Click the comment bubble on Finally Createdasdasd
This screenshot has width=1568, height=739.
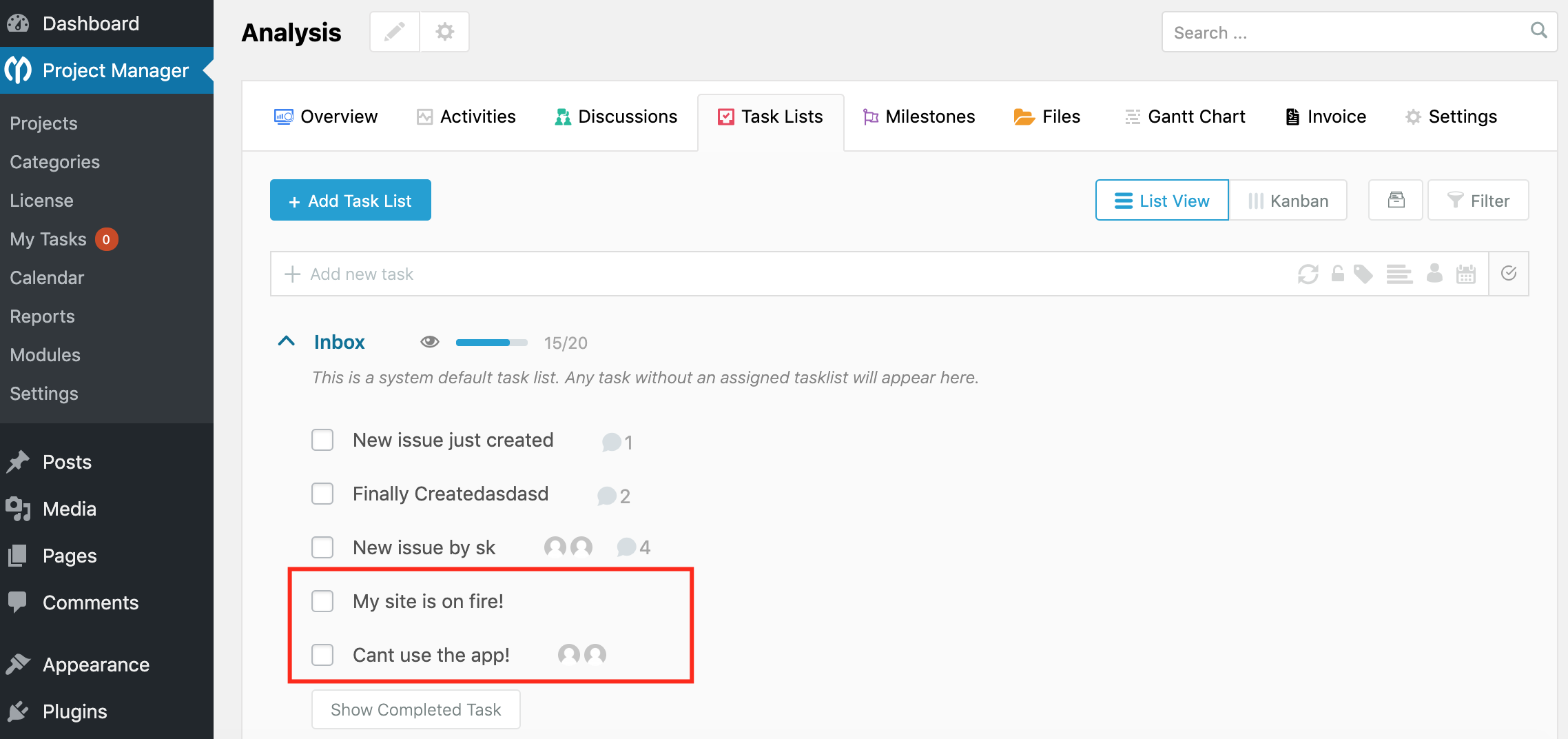click(x=606, y=496)
